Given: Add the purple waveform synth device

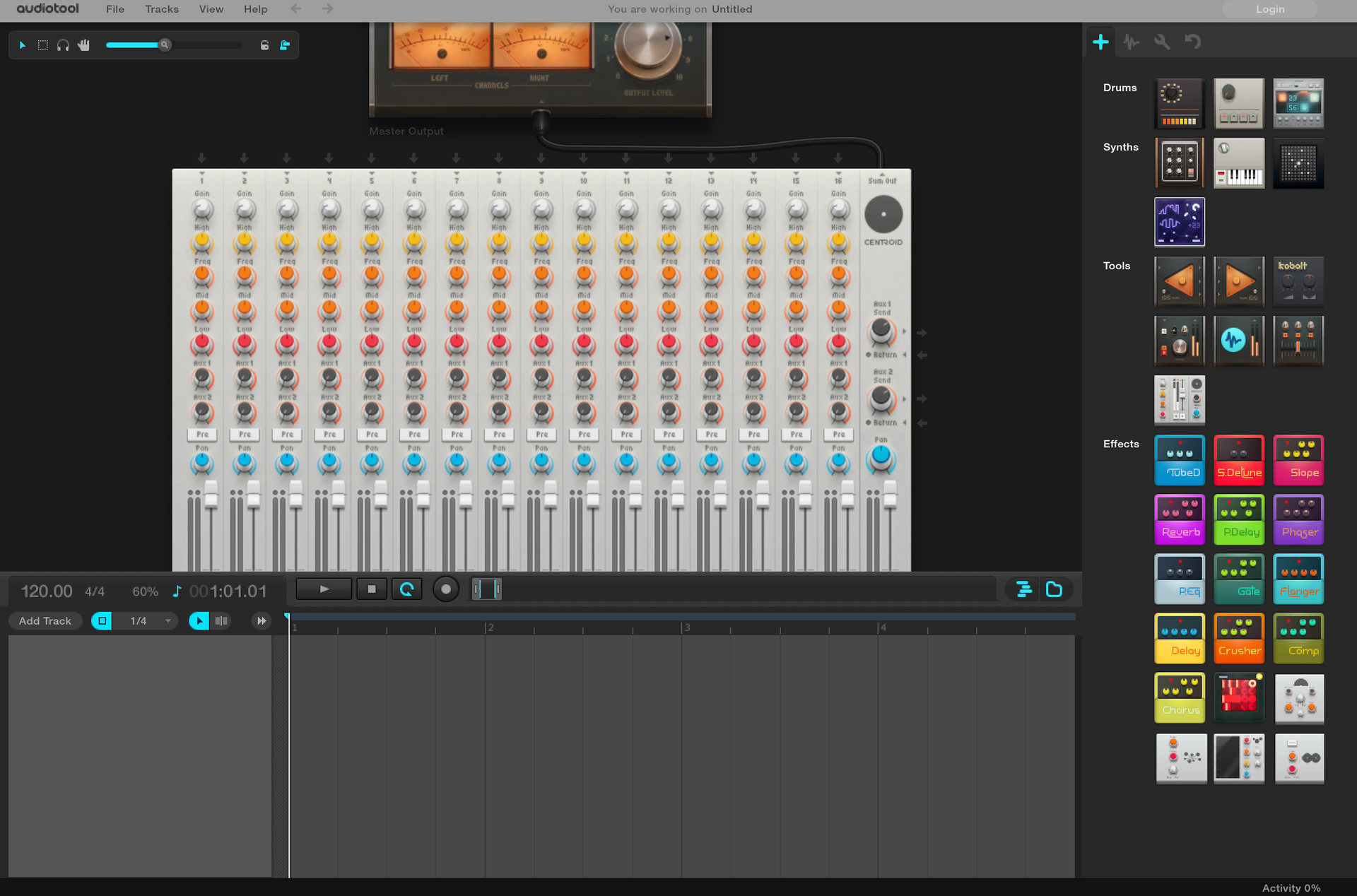Looking at the screenshot, I should click(x=1180, y=222).
